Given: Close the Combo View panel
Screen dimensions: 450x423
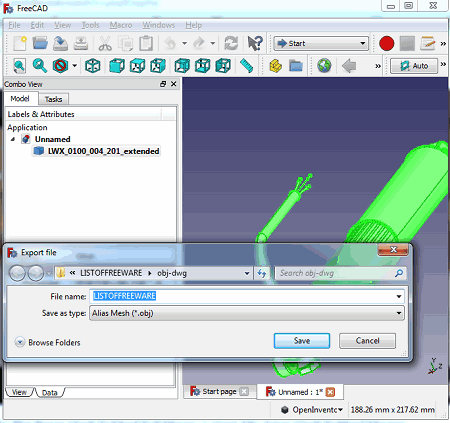Looking at the screenshot, I should pos(174,84).
